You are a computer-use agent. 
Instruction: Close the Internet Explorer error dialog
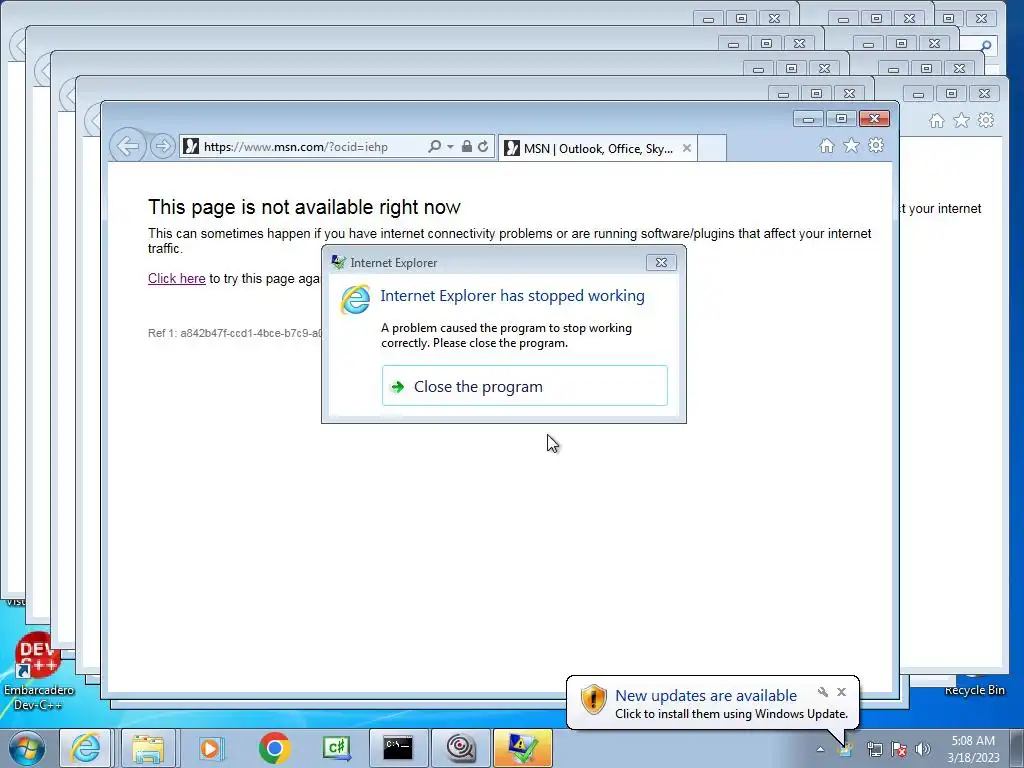[661, 263]
